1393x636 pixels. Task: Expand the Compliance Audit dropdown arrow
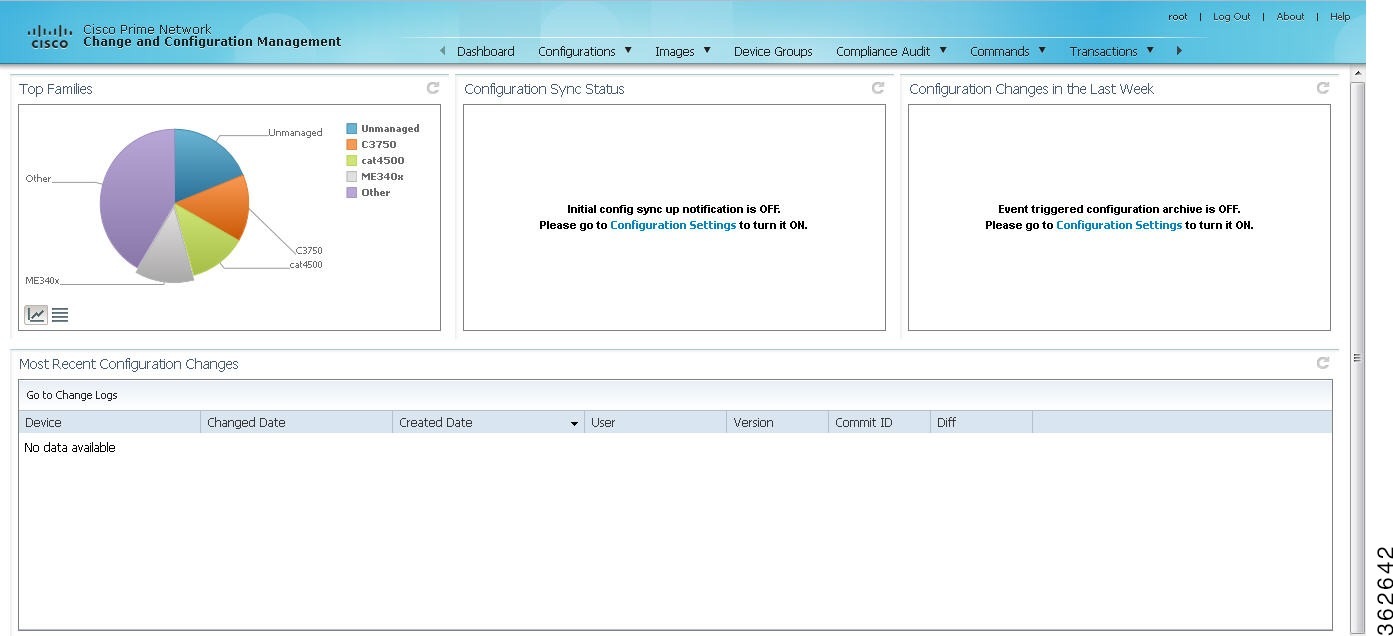(x=943, y=50)
